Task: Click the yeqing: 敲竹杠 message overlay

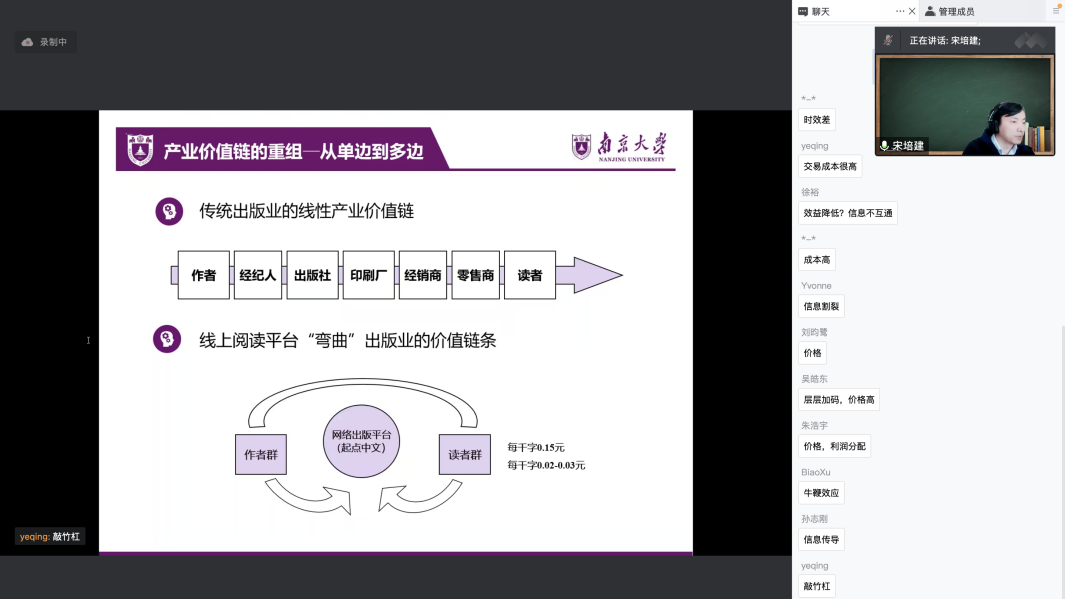Action: click(x=50, y=537)
